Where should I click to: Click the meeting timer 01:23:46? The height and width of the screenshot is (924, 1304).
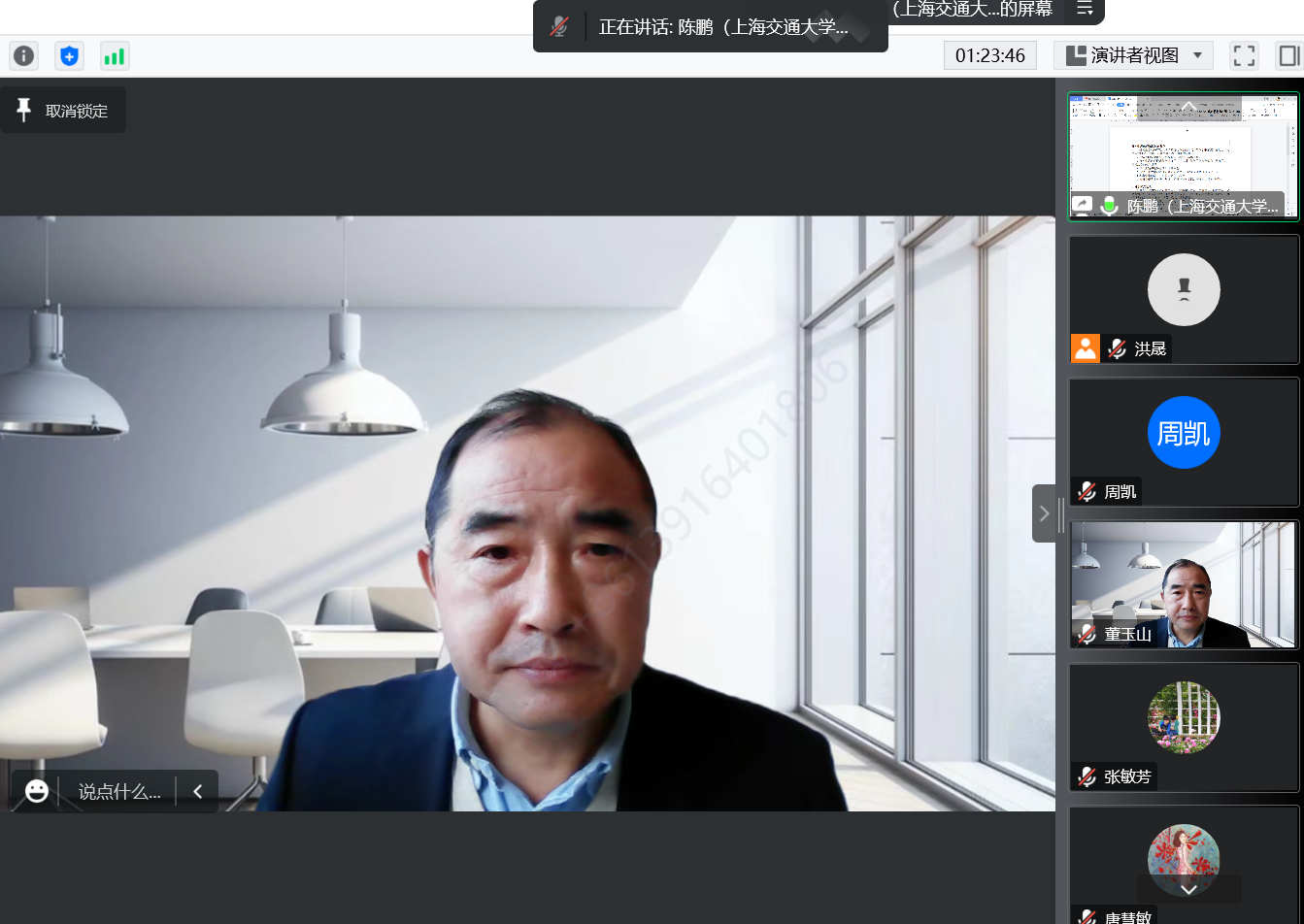point(989,55)
